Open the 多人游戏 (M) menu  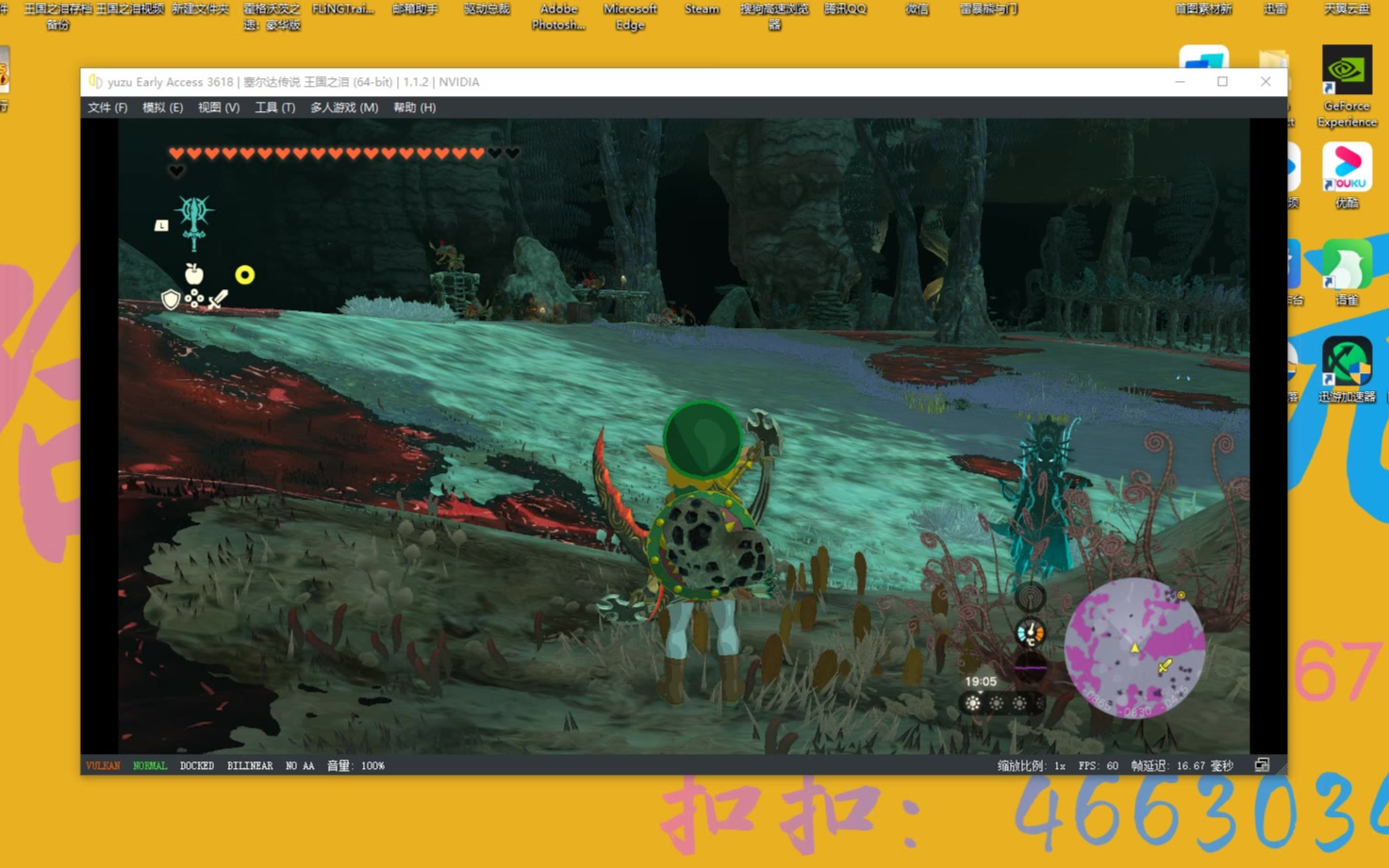coord(344,107)
